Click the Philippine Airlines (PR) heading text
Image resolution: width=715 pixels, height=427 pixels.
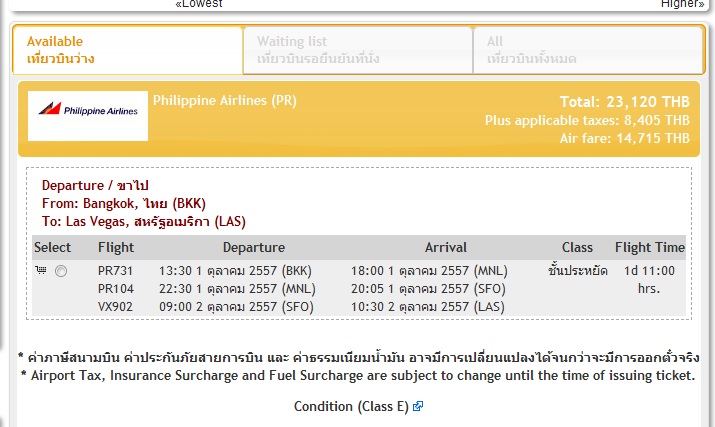pyautogui.click(x=225, y=100)
